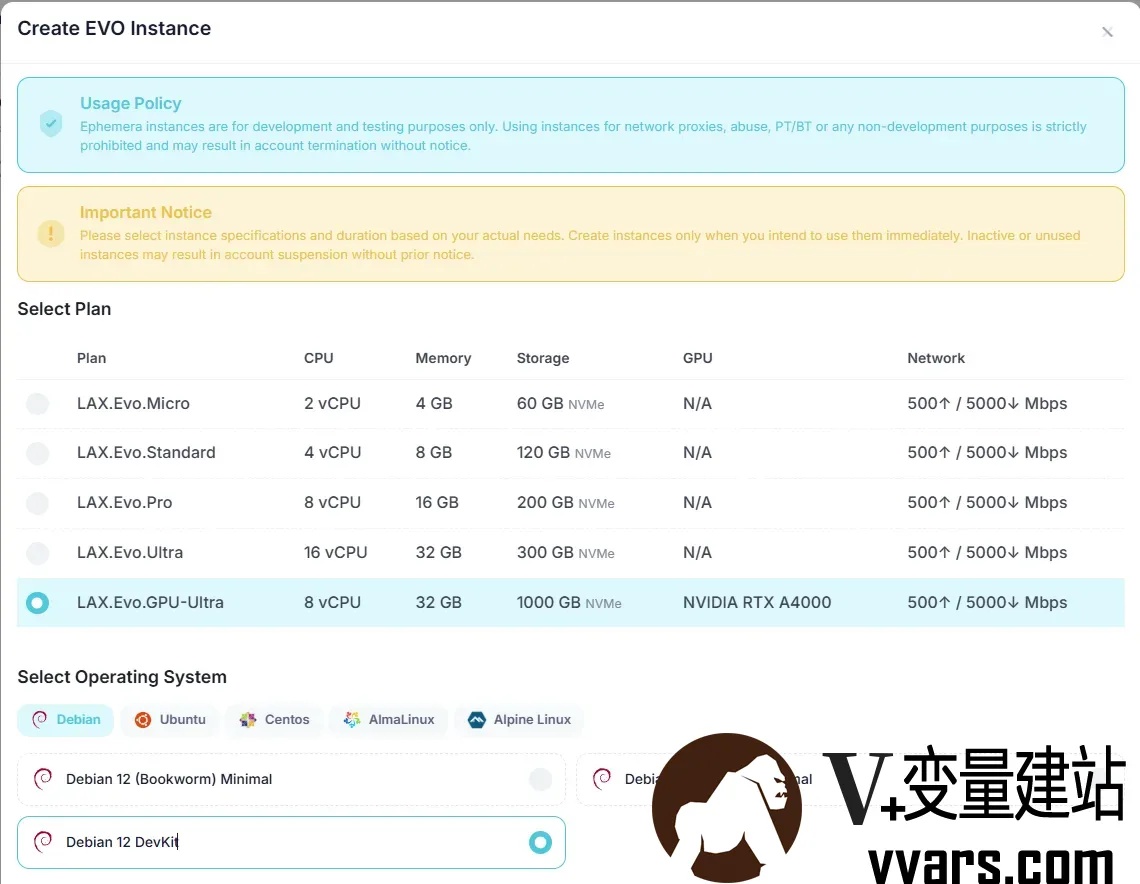Click the LAX.Evo.Pro plan name

pyautogui.click(x=124, y=503)
